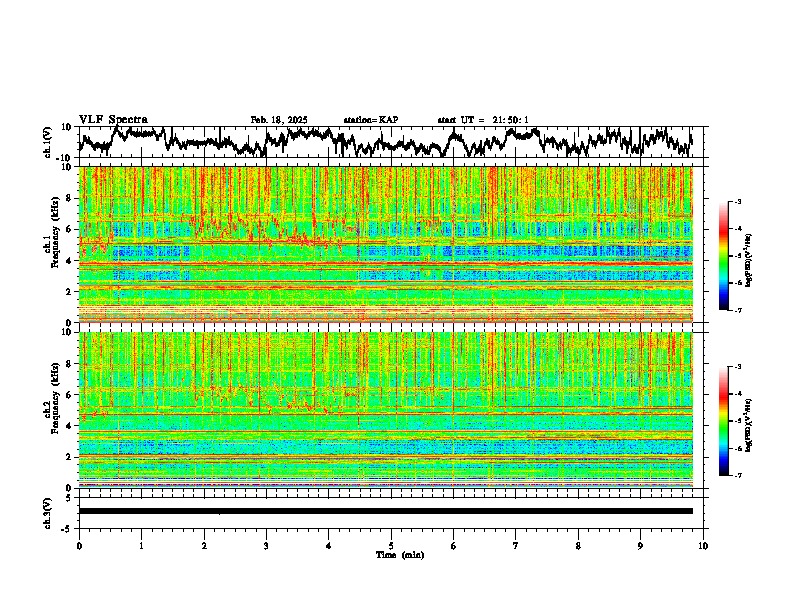Click the ch.2 colorbar log(PSD) label
This screenshot has height=612, width=792.
(x=749, y=425)
